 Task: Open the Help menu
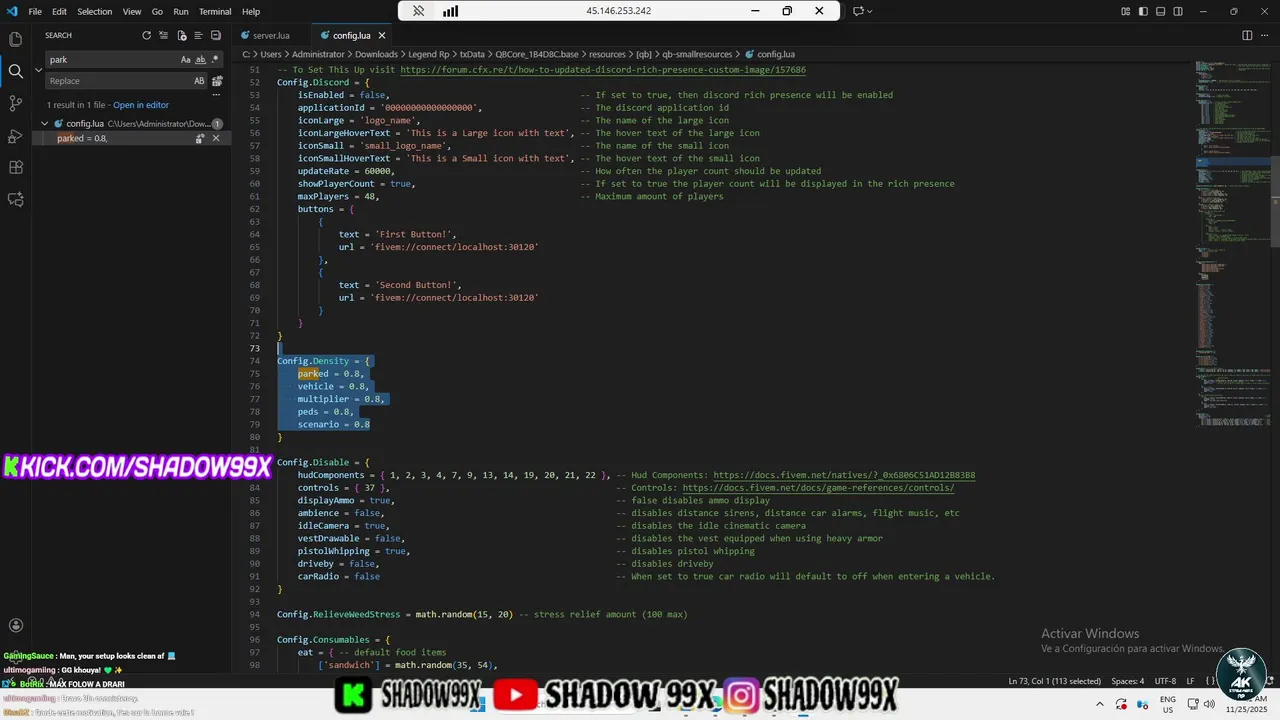click(x=251, y=11)
